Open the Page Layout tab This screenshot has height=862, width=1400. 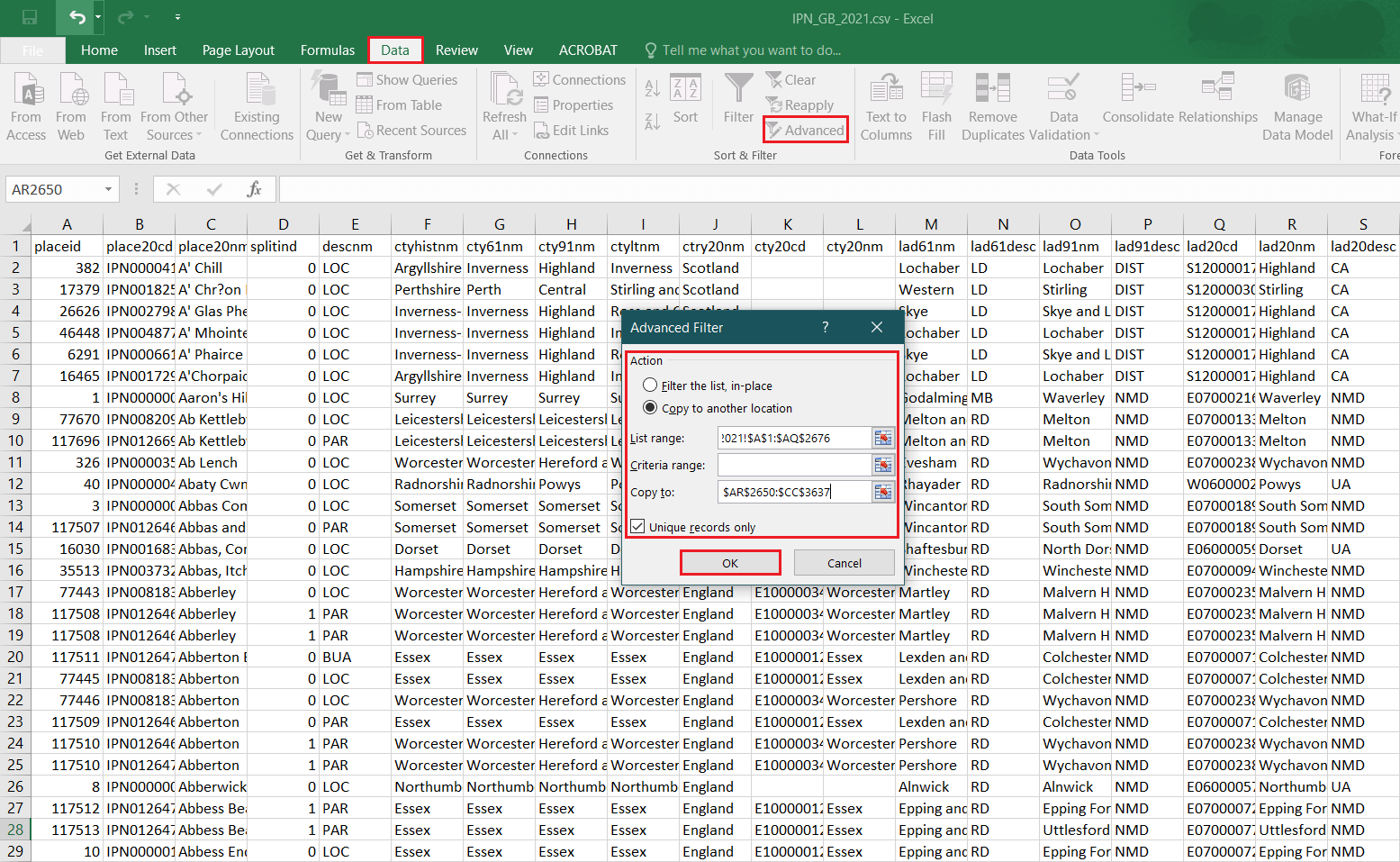pos(239,50)
